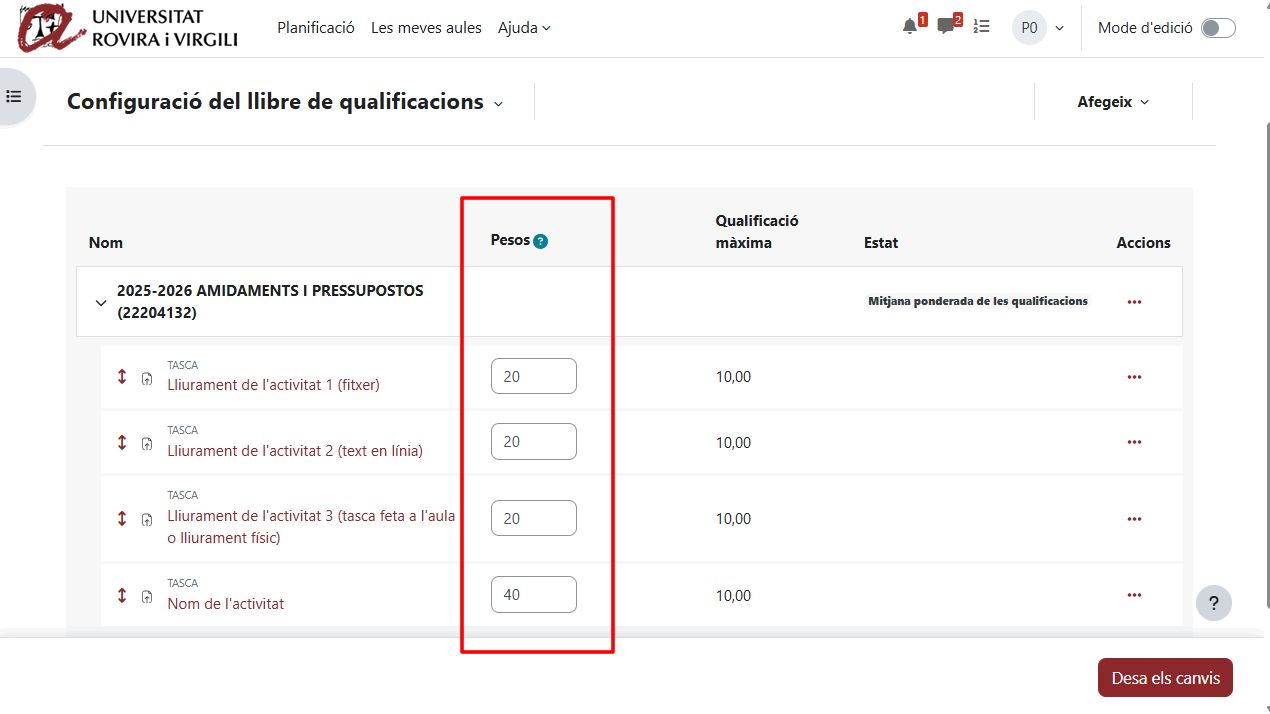This screenshot has width=1270, height=714.
Task: Click move icon for Lliurament de l'activitat 1
Action: click(122, 377)
